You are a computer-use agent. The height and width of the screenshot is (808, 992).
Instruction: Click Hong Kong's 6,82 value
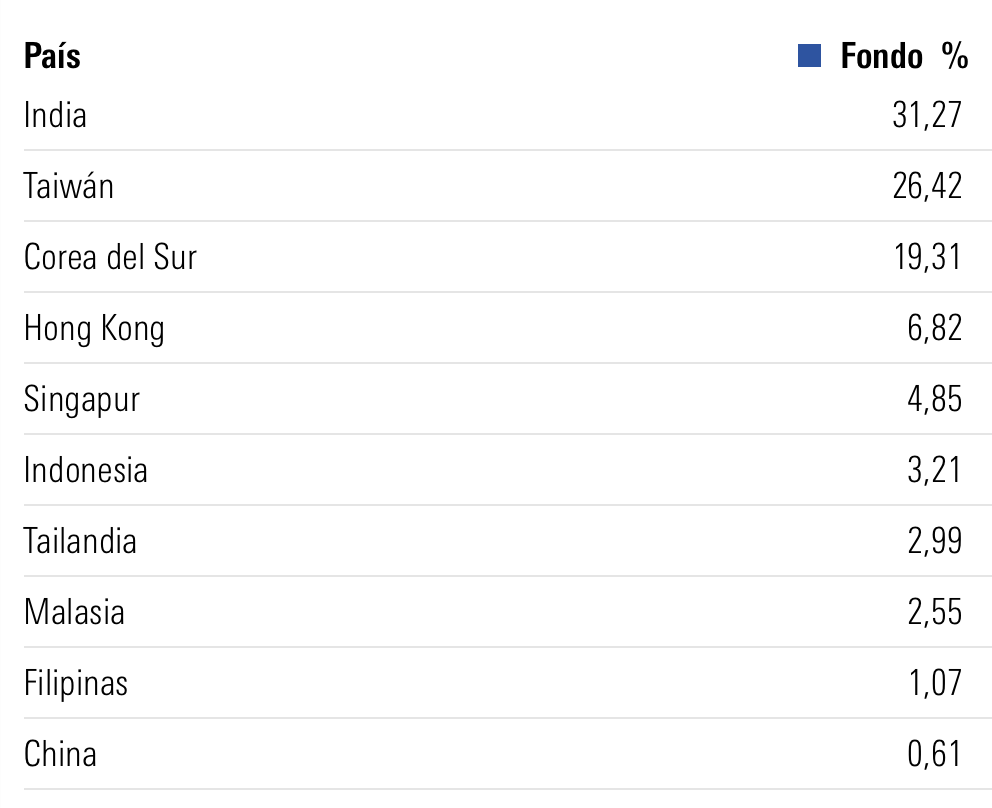pos(934,328)
